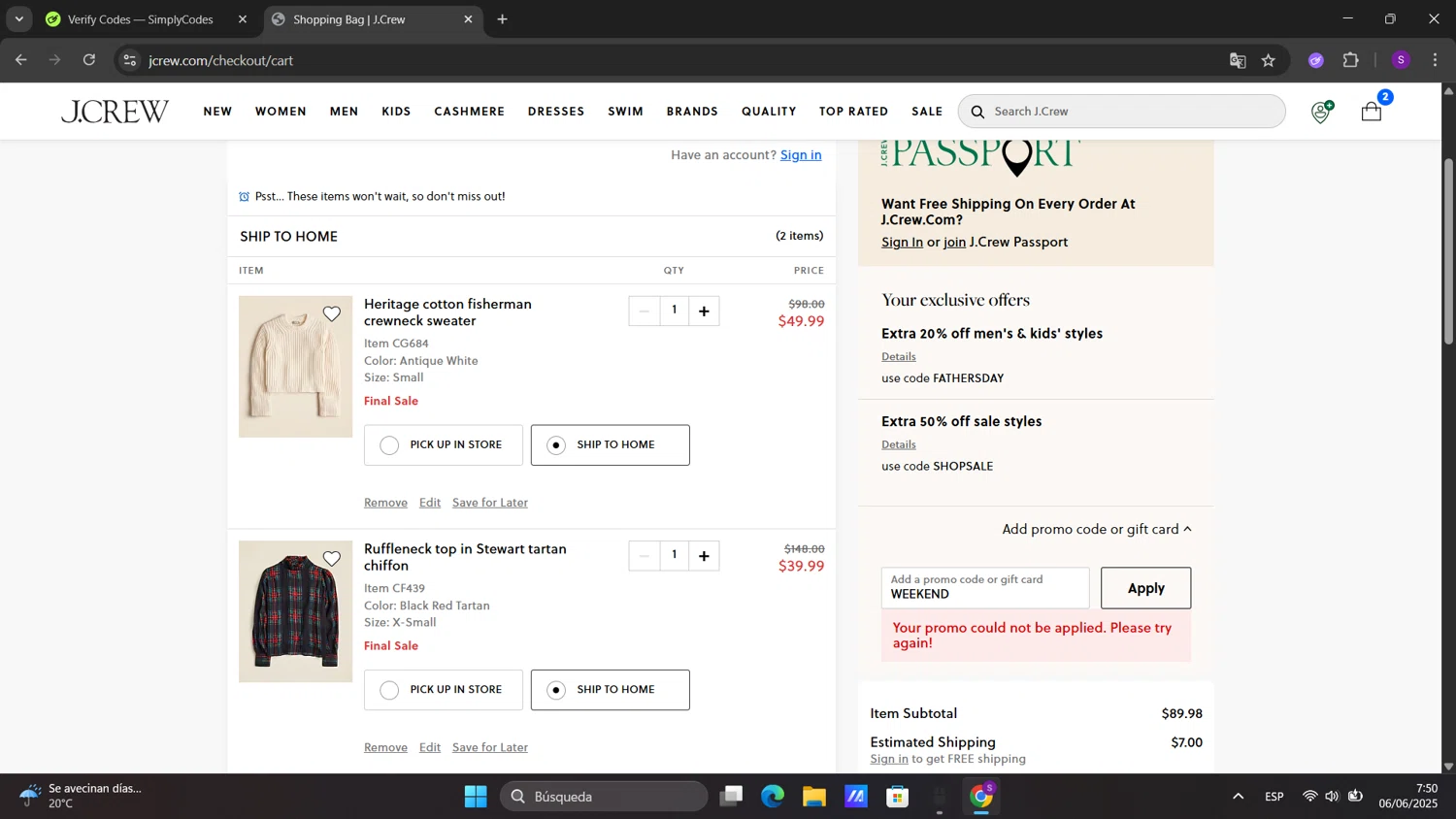This screenshot has width=1456, height=819.
Task: Open the NEW menu
Action: click(x=217, y=112)
